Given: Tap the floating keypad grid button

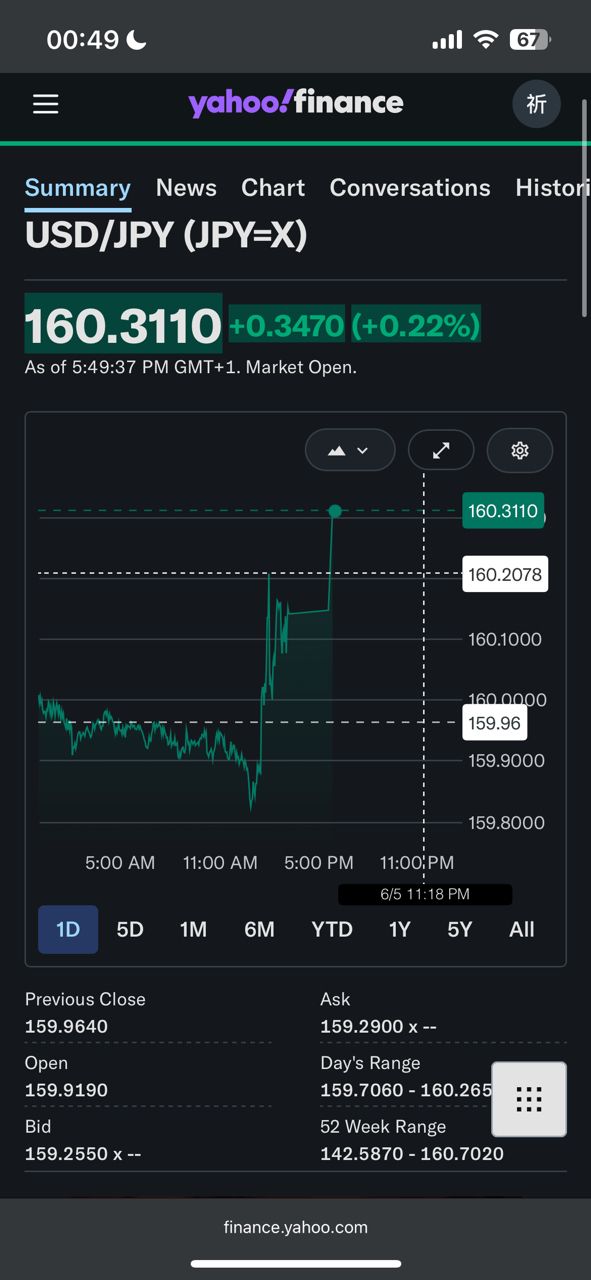Looking at the screenshot, I should (529, 1099).
